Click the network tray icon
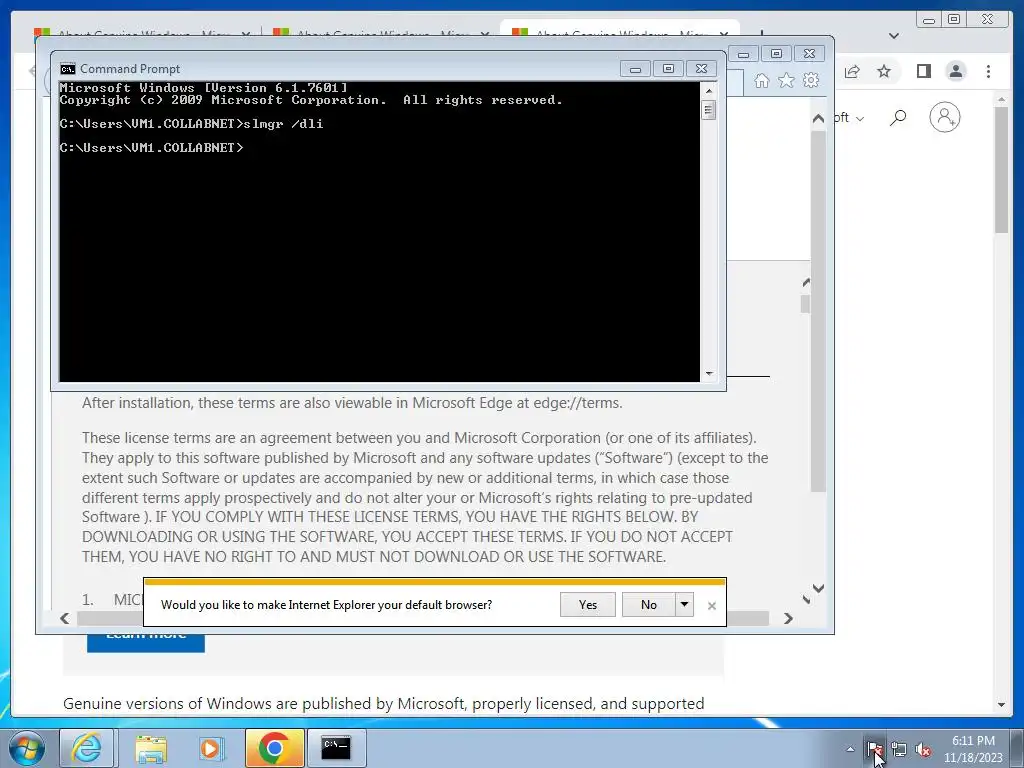This screenshot has width=1024, height=768. pos(899,749)
